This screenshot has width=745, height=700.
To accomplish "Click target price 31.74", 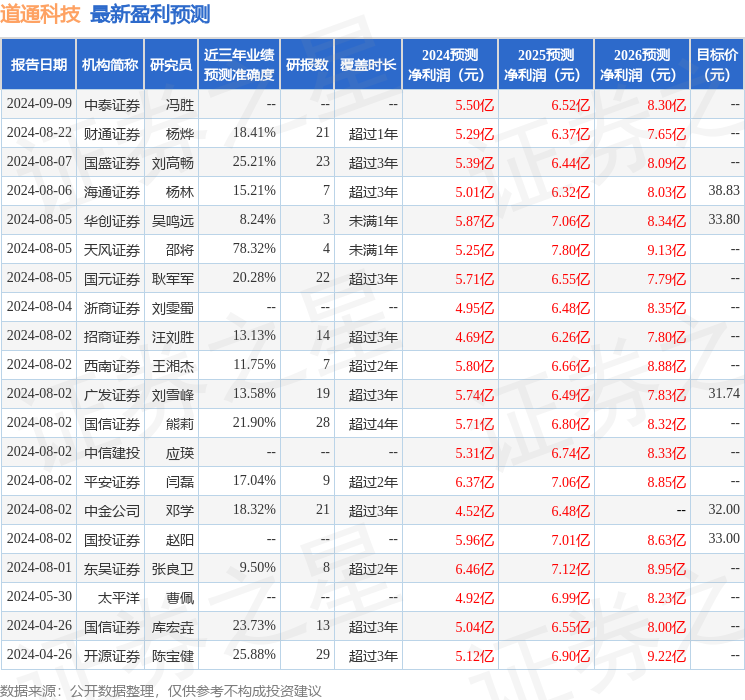I will [x=724, y=394].
